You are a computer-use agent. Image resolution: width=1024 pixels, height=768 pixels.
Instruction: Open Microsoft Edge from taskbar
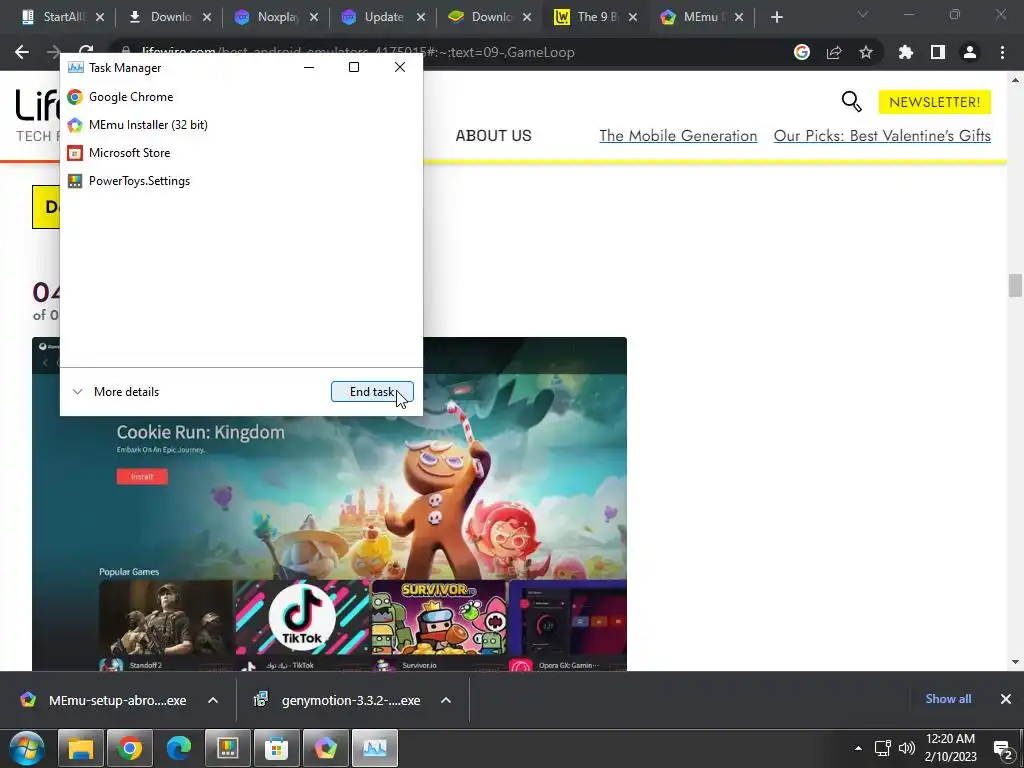pos(179,748)
